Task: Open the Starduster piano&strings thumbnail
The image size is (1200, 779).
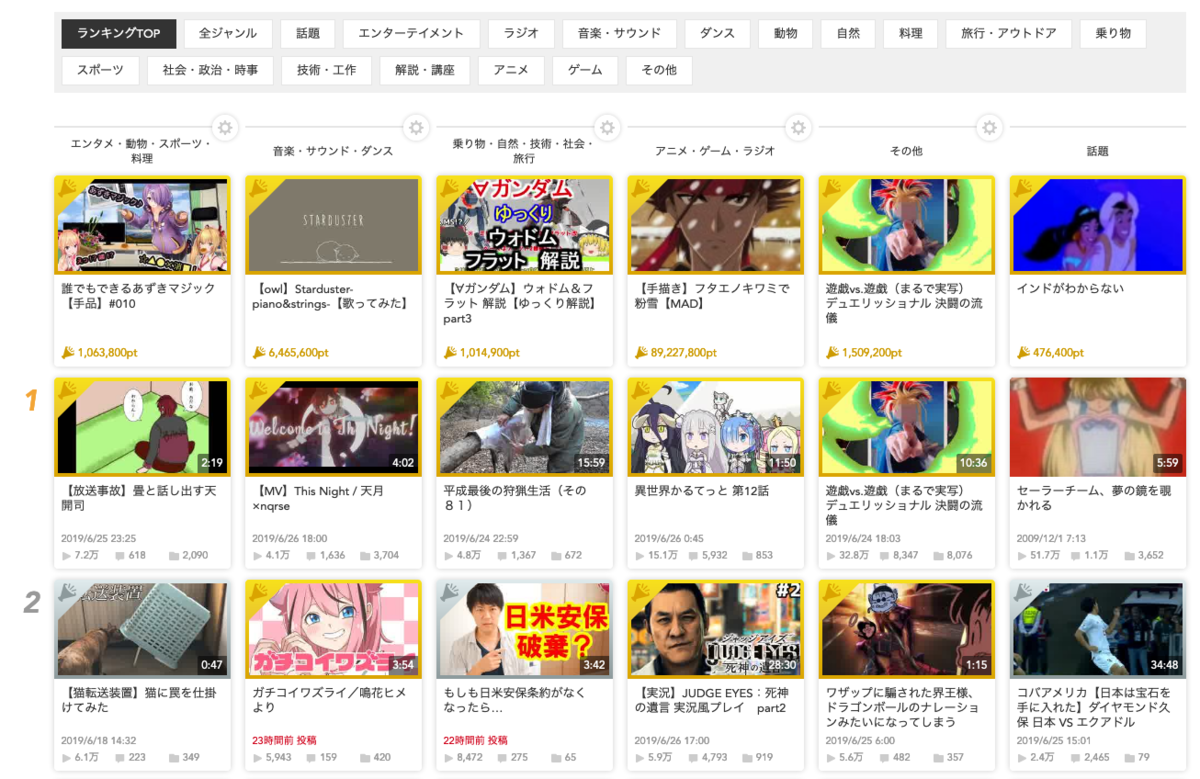Action: [334, 225]
